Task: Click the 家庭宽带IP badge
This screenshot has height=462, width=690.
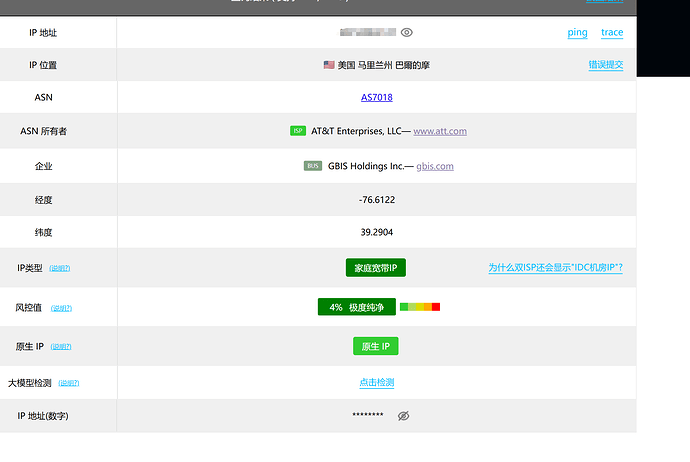Action: [376, 268]
